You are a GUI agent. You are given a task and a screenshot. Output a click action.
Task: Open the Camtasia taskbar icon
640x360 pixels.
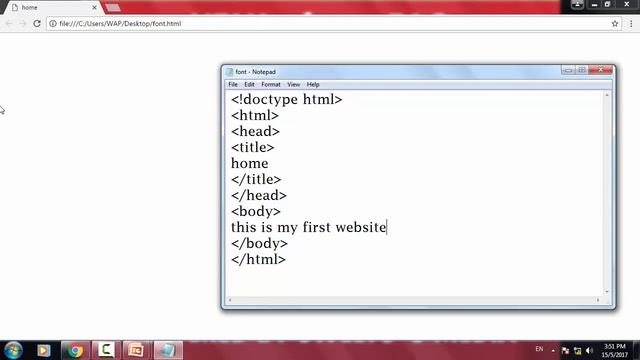106,350
